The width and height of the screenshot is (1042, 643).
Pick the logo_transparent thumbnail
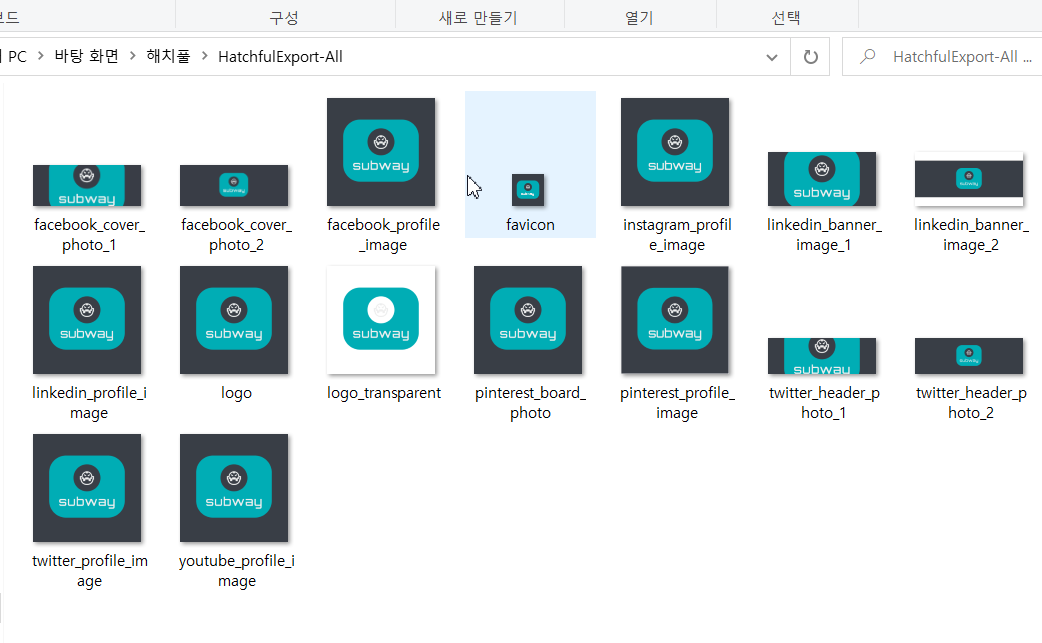click(381, 320)
